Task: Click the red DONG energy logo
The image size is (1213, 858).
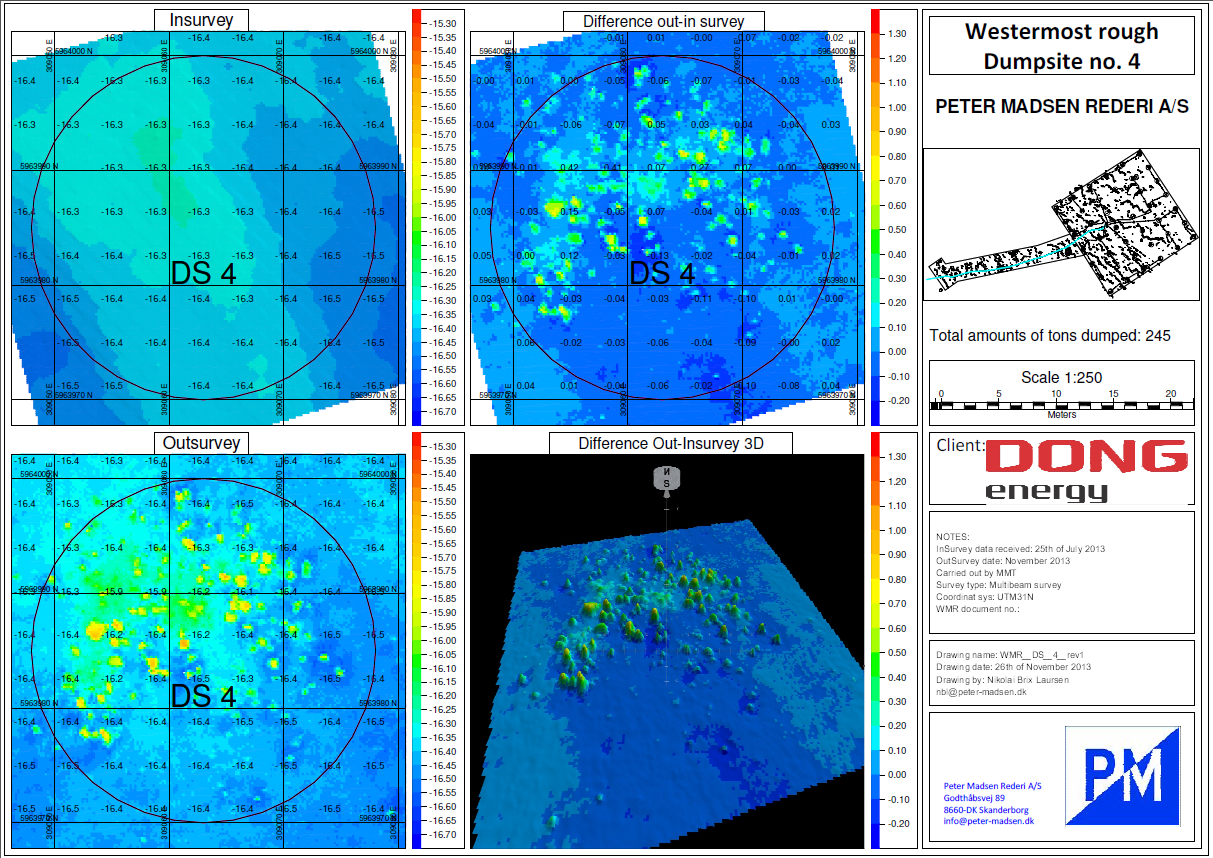Action: (1087, 470)
